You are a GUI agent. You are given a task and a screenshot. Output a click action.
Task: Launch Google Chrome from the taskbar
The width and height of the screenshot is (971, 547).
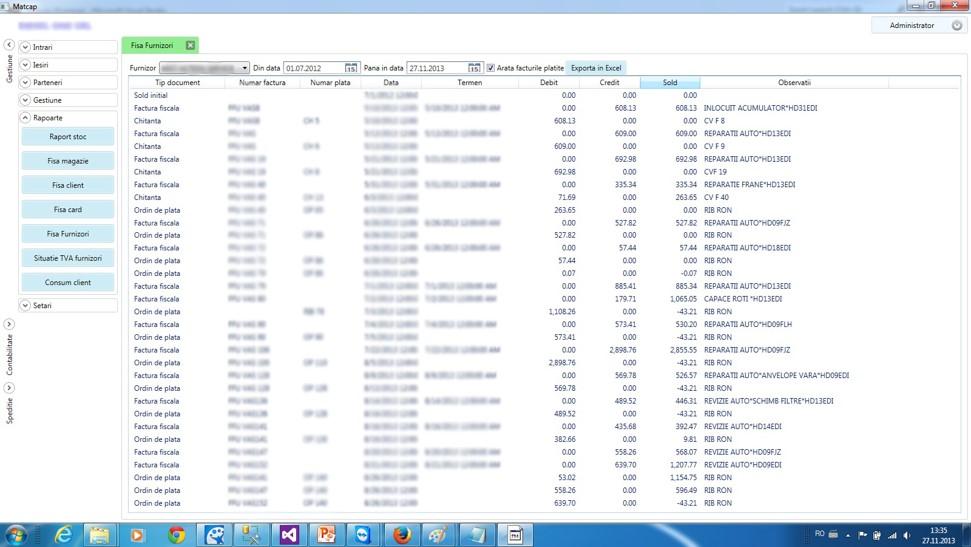click(176, 535)
